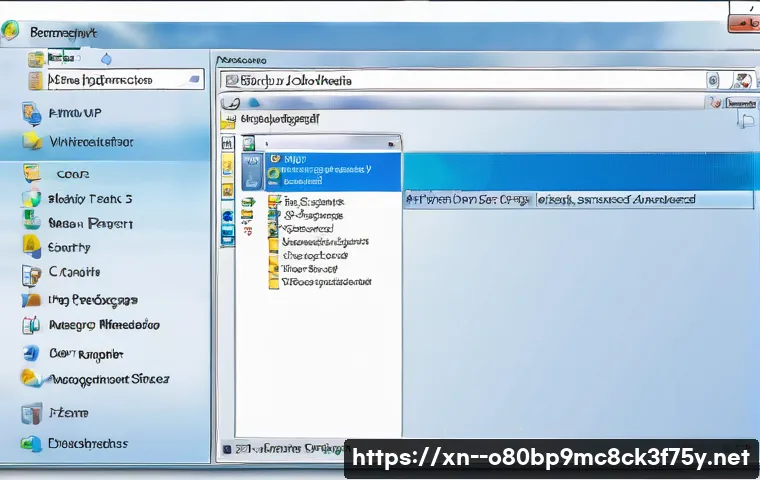
Task: Click the curved back arrow in the toolbar
Action: tap(231, 103)
